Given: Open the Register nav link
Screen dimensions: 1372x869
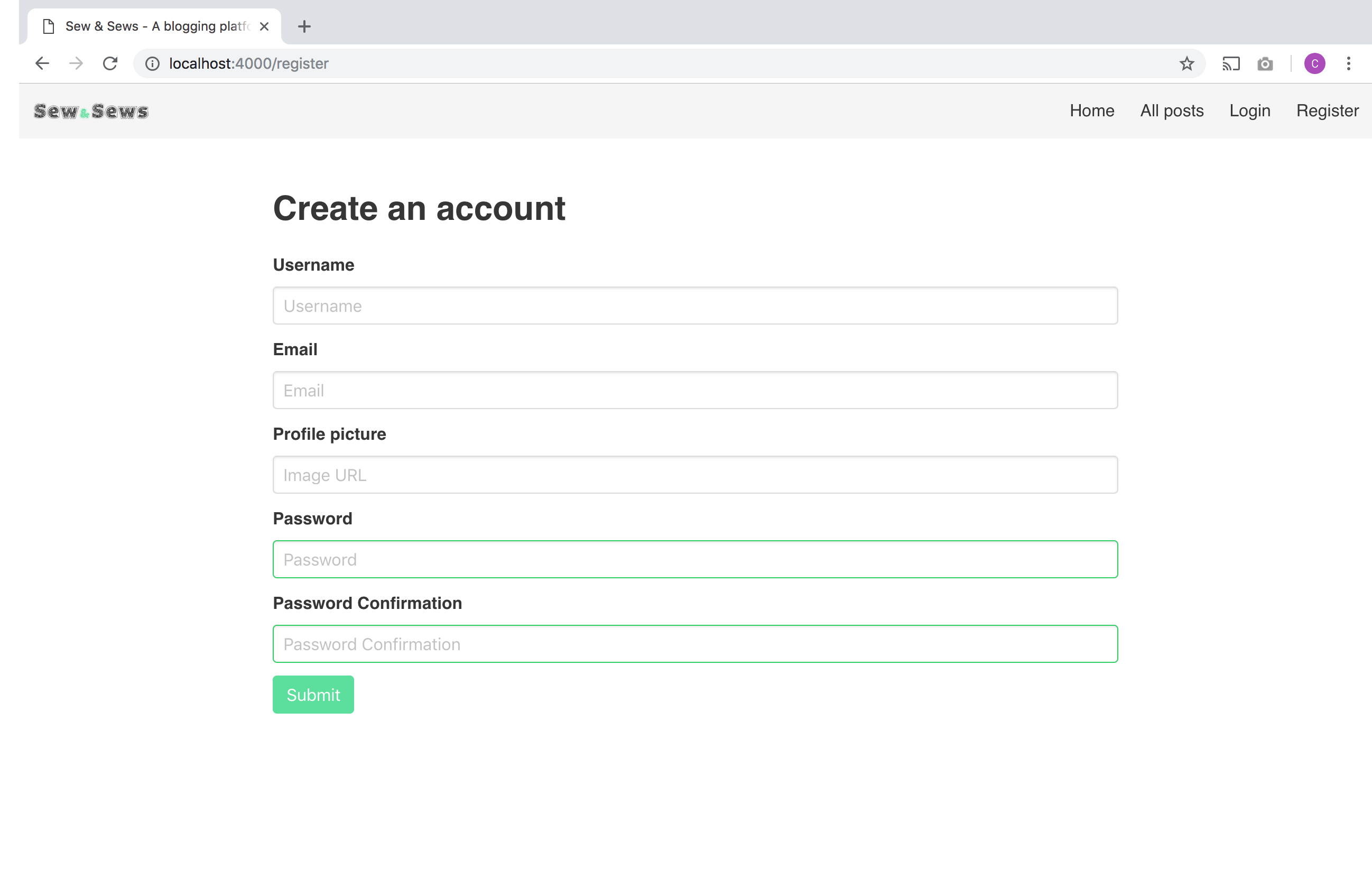Looking at the screenshot, I should [1327, 110].
